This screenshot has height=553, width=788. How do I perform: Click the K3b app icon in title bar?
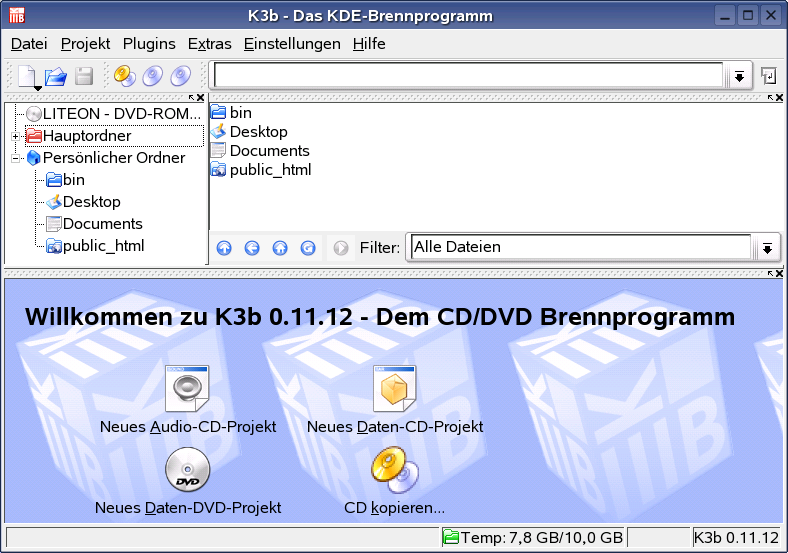click(17, 16)
